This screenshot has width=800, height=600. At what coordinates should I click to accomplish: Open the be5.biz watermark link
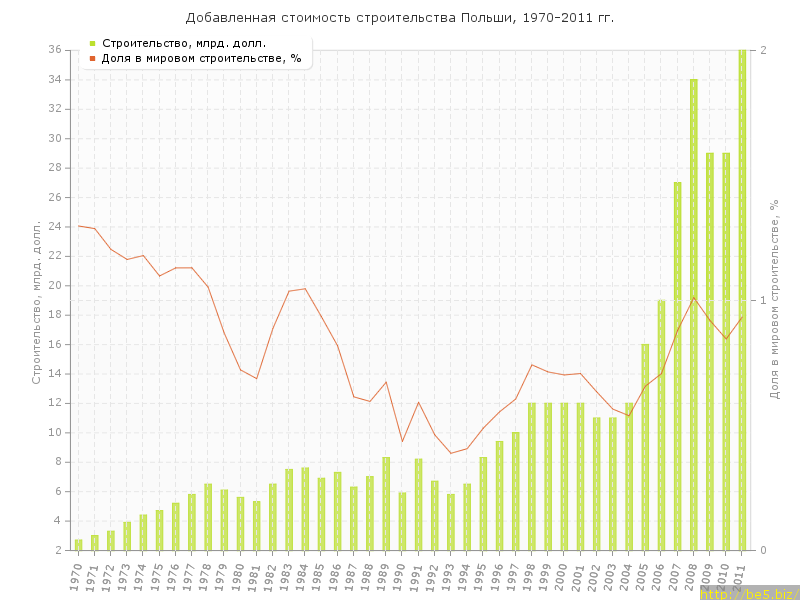[x=747, y=593]
